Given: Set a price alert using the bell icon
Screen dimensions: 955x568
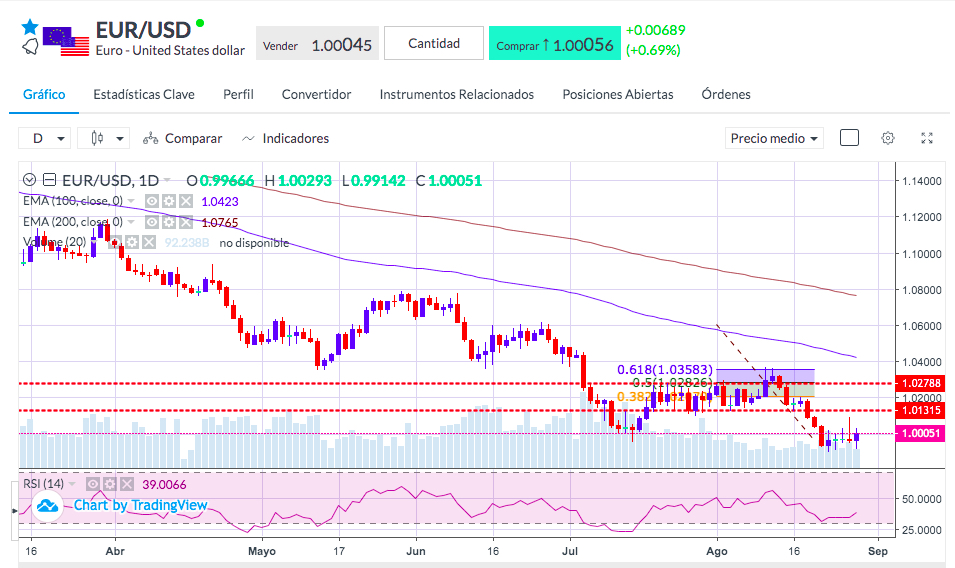Looking at the screenshot, I should [x=30, y=47].
